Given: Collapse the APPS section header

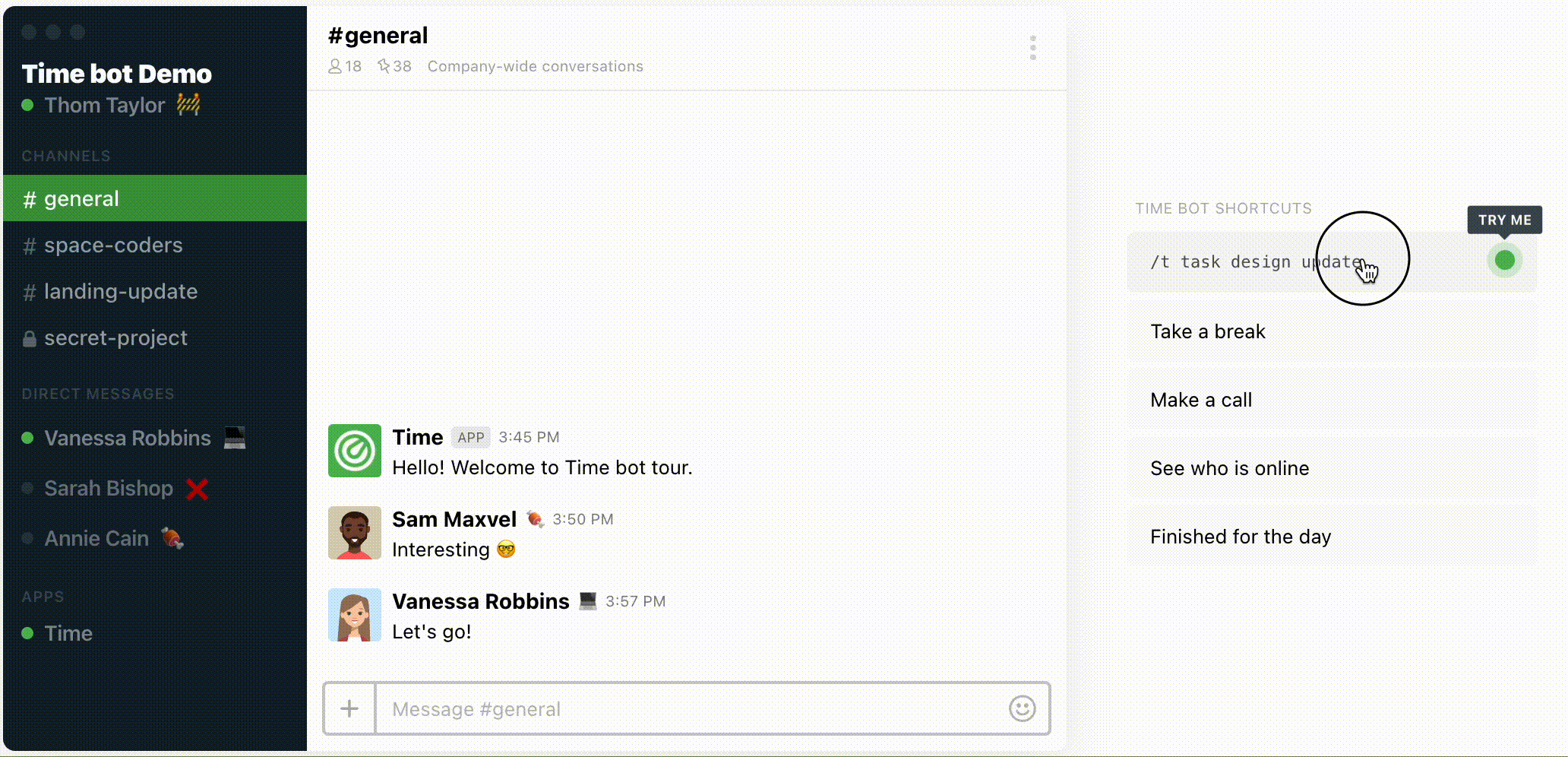Looking at the screenshot, I should click(43, 597).
